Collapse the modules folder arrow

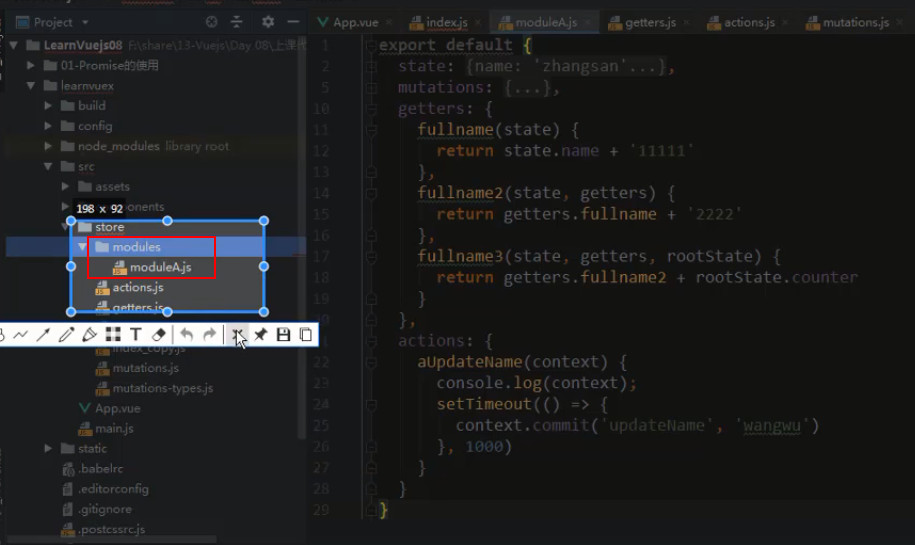(82, 247)
